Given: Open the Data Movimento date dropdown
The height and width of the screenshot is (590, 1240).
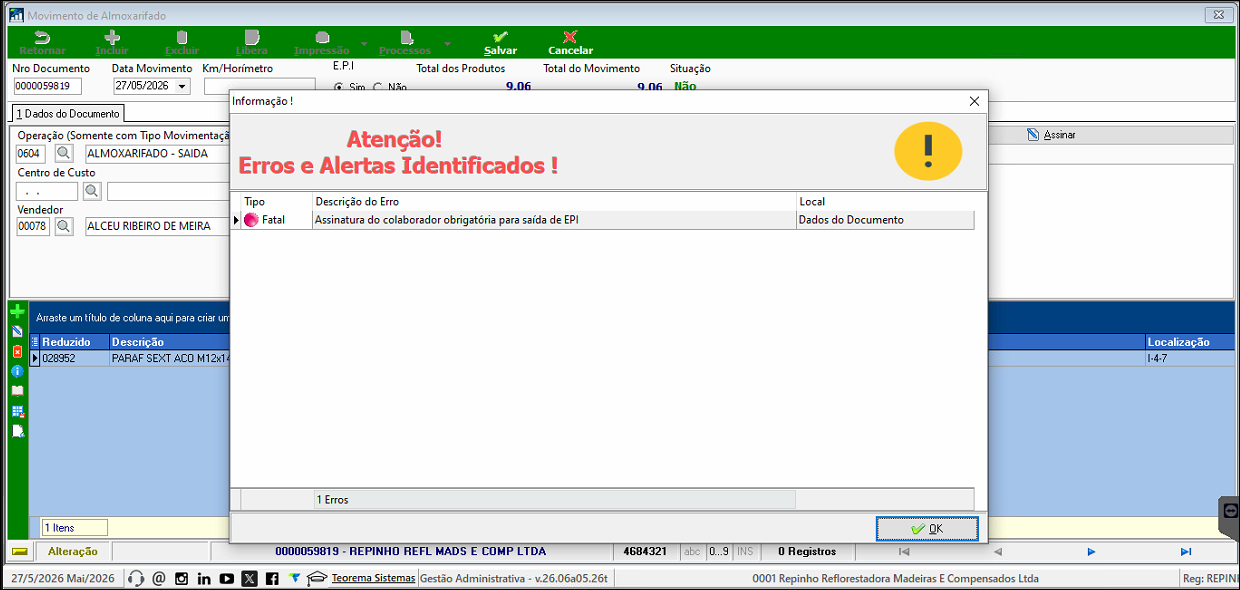Looking at the screenshot, I should tap(181, 86).
